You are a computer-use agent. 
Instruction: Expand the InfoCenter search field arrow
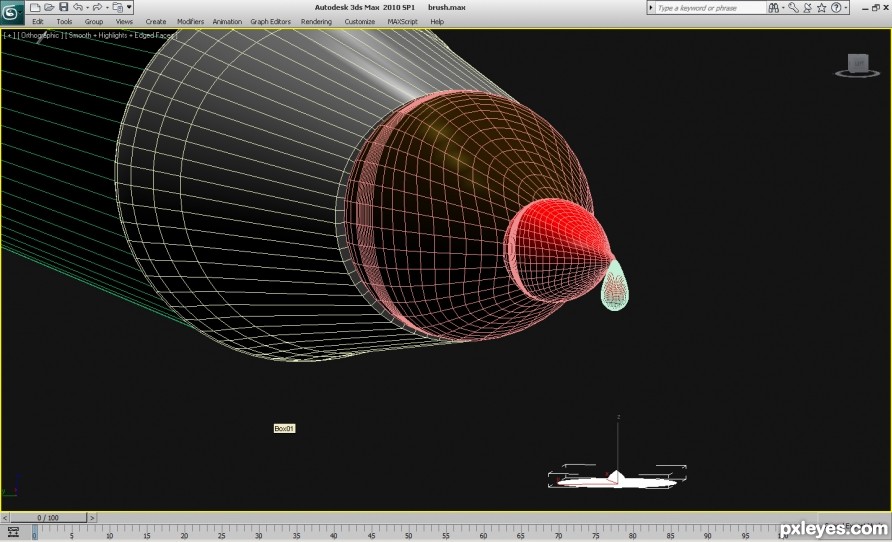tap(651, 8)
